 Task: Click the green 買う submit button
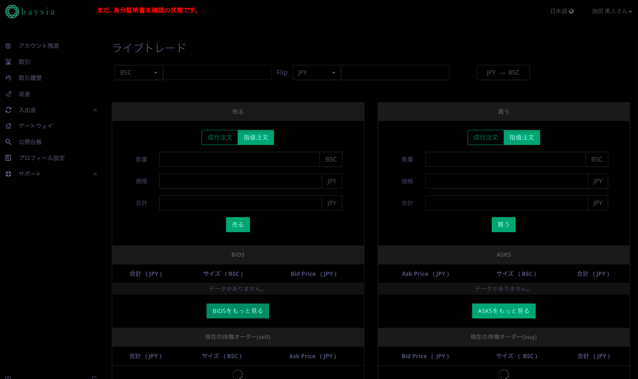pyautogui.click(x=504, y=225)
